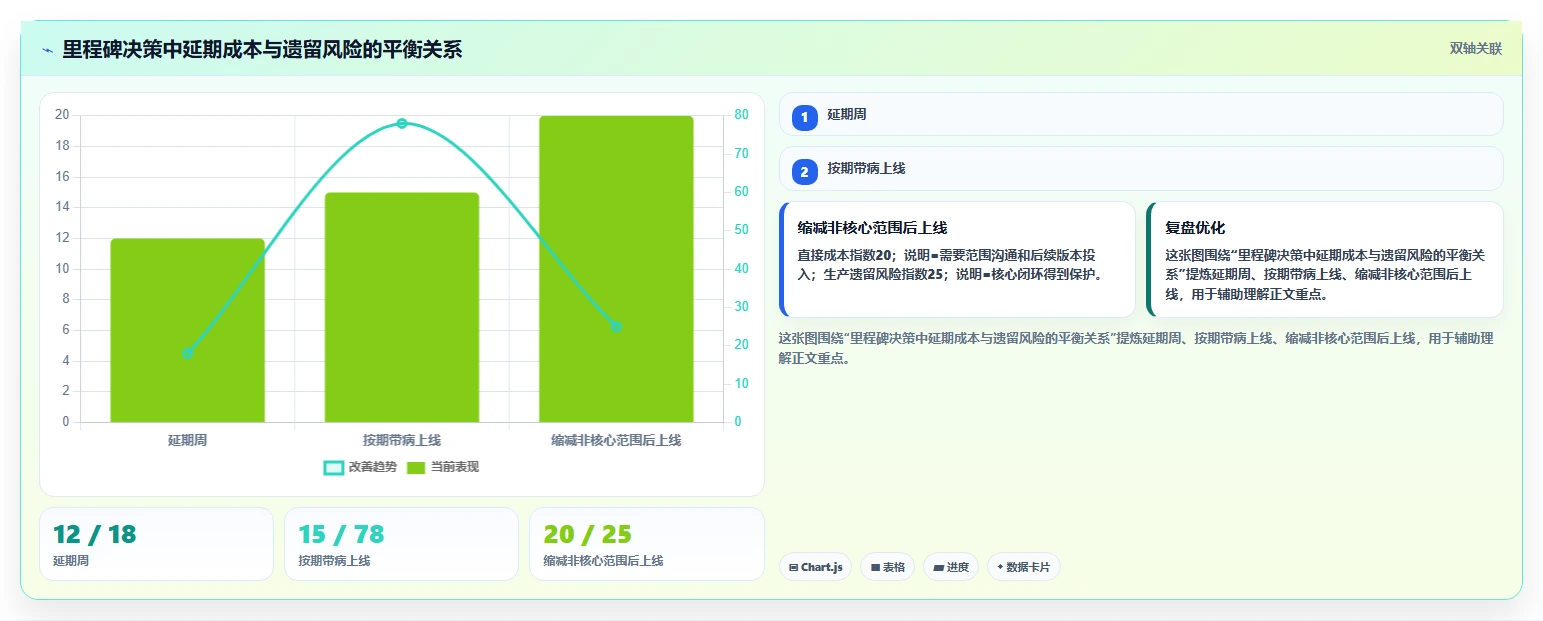Click the 20 / 25 stat card
This screenshot has width=1543, height=621.
pyautogui.click(x=647, y=544)
